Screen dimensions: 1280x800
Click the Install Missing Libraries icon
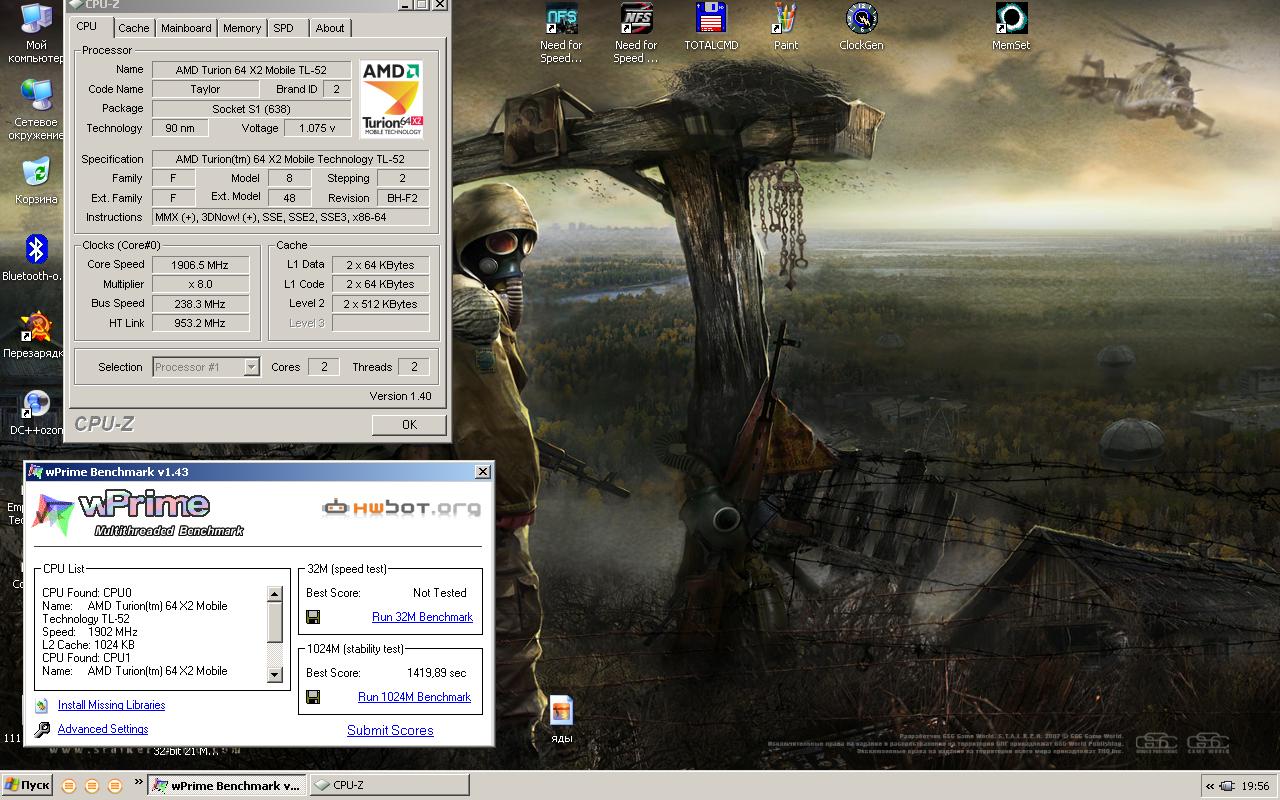(x=41, y=706)
